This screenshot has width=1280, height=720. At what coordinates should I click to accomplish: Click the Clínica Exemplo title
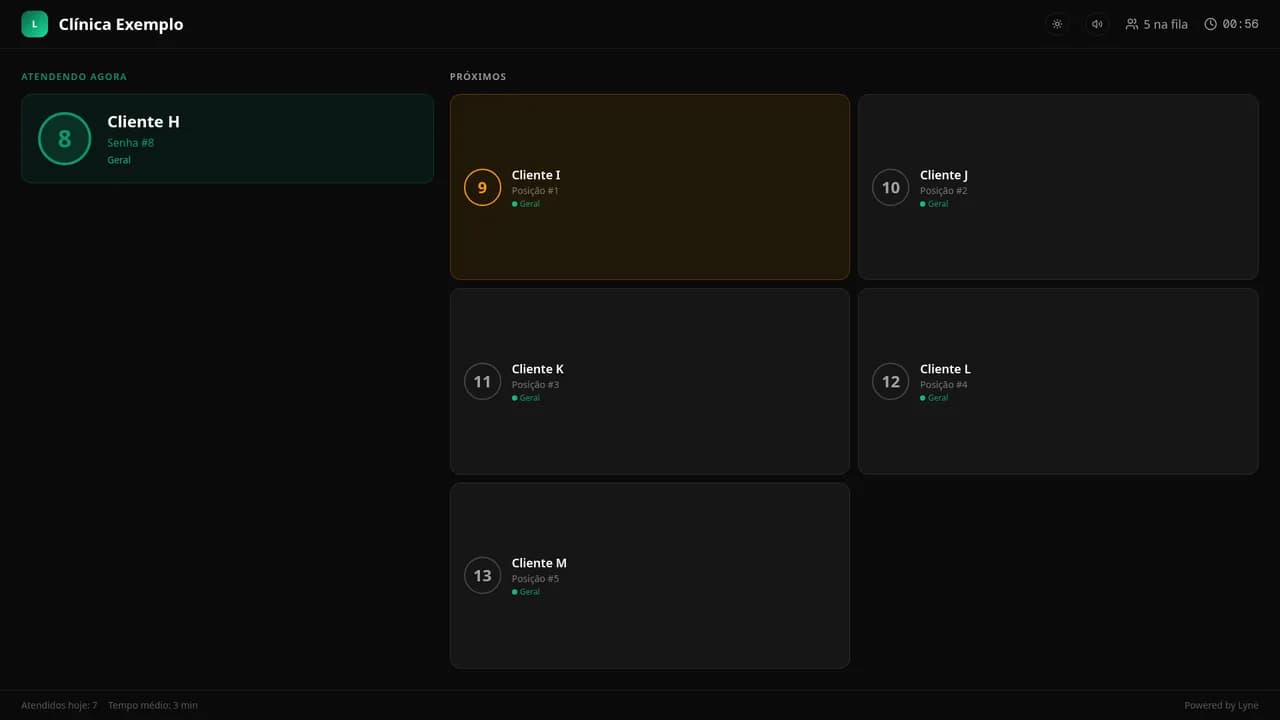pos(121,24)
